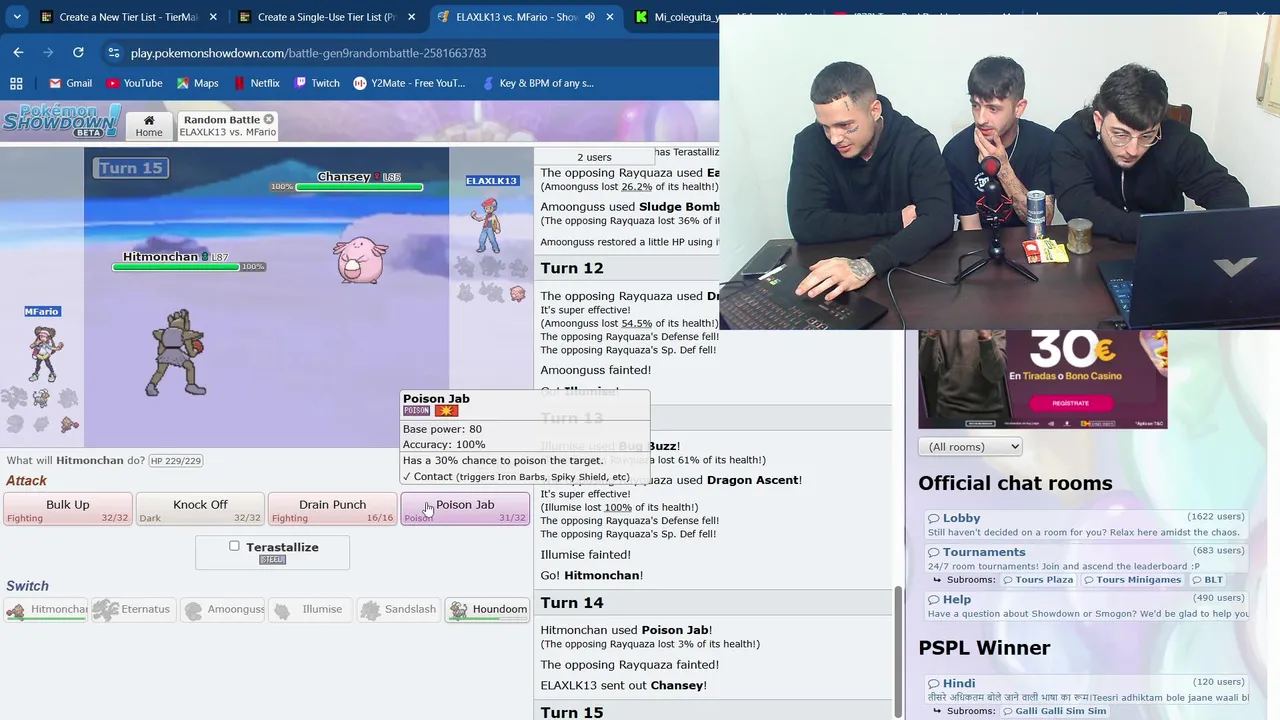Open the Twitch bookmark

317,83
